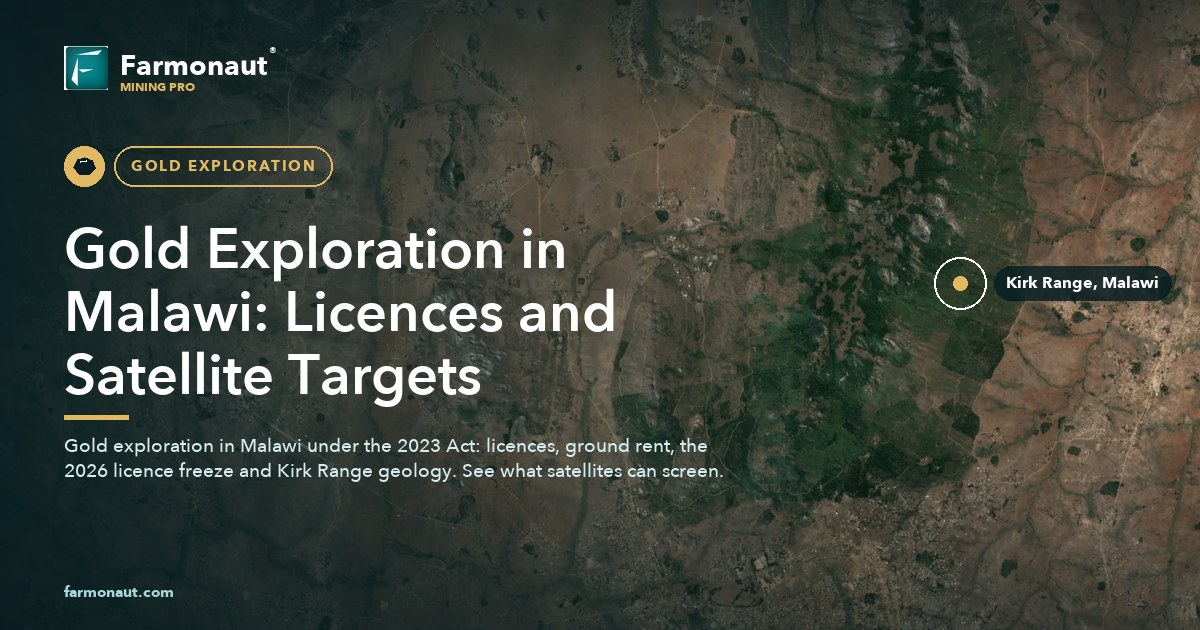Click the gold nugget badge icon

[x=85, y=166]
